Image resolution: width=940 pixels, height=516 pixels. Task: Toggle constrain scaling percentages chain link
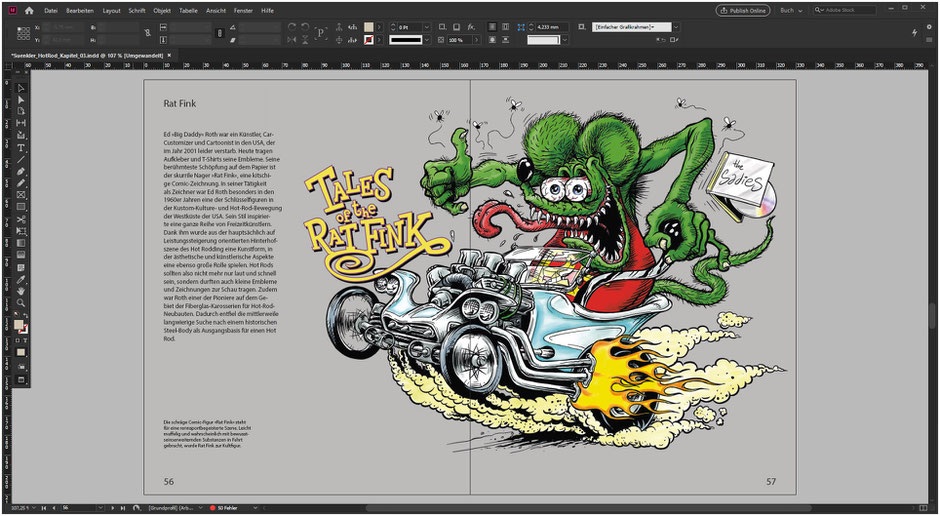click(x=219, y=34)
